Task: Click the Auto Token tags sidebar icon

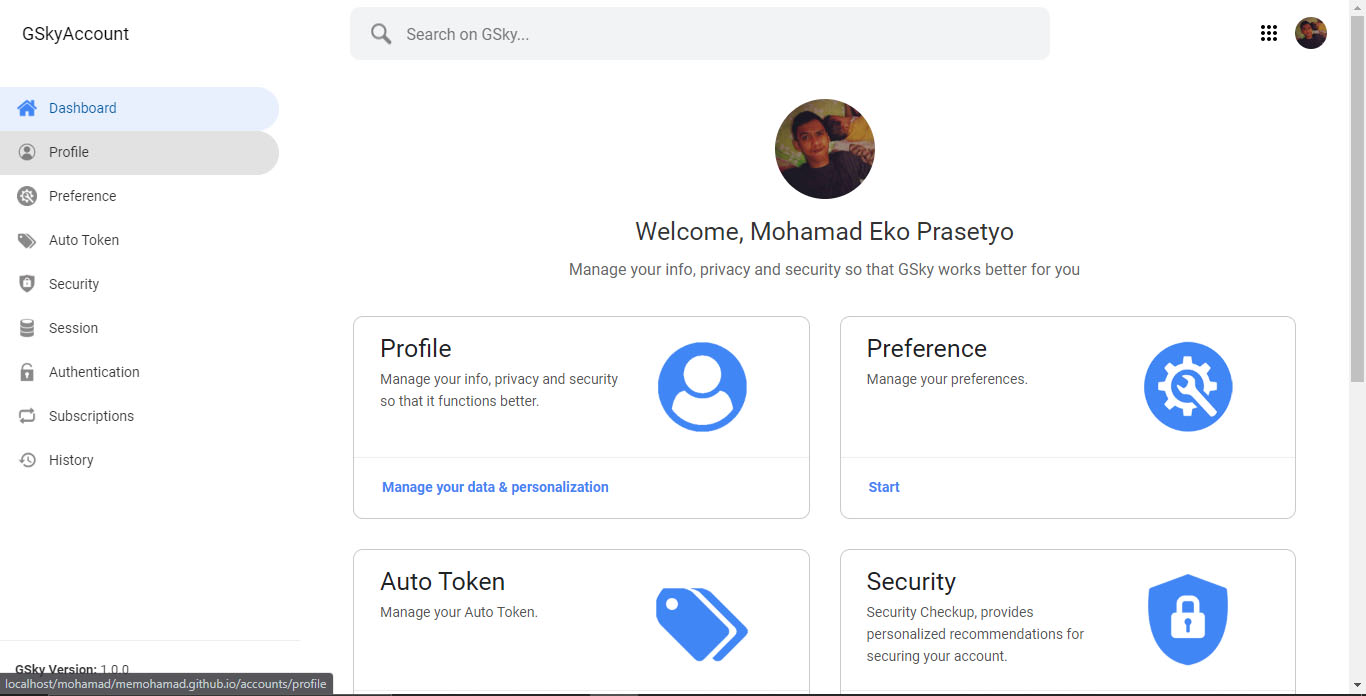Action: tap(27, 240)
